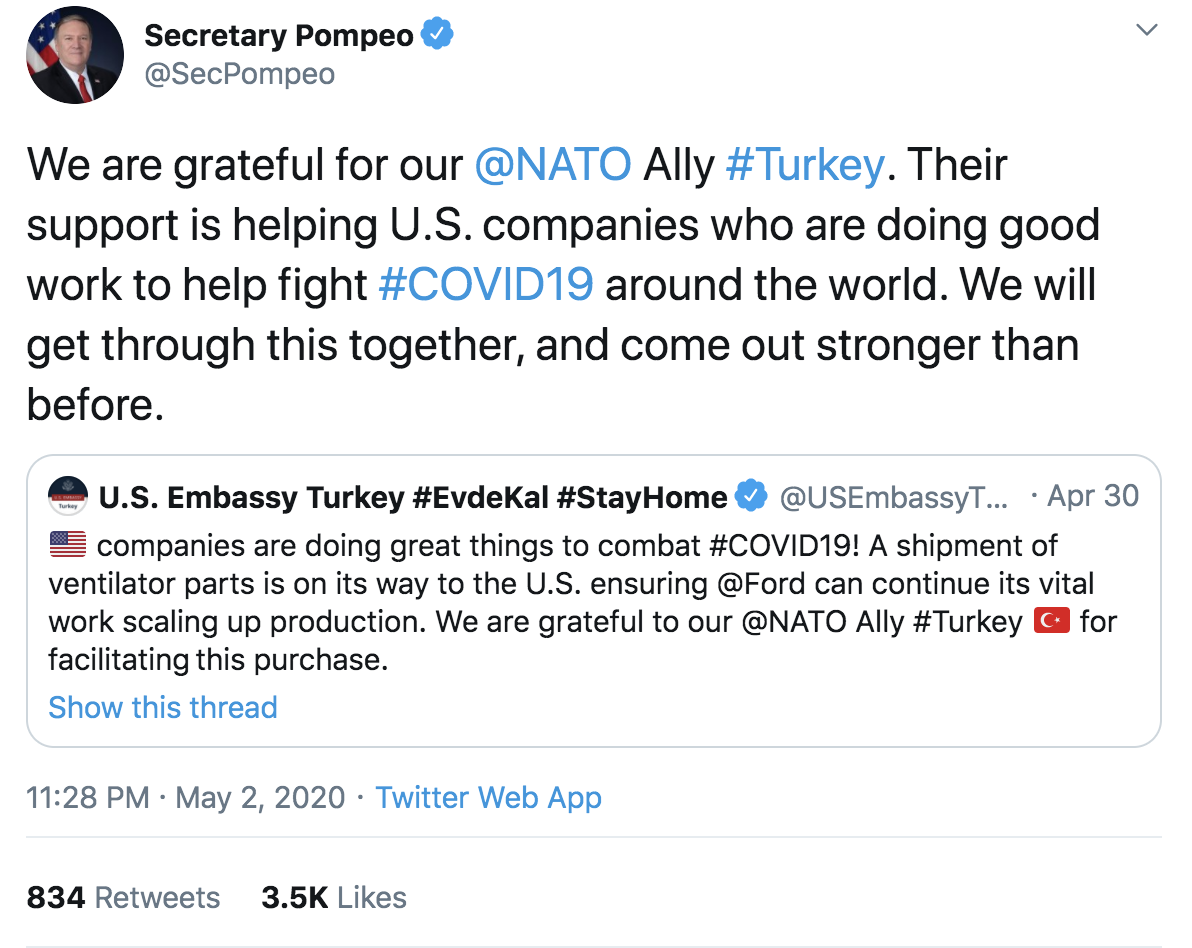The height and width of the screenshot is (948, 1192).
Task: Click the verified badge beside Secretary Pompeo
Action: click(437, 36)
